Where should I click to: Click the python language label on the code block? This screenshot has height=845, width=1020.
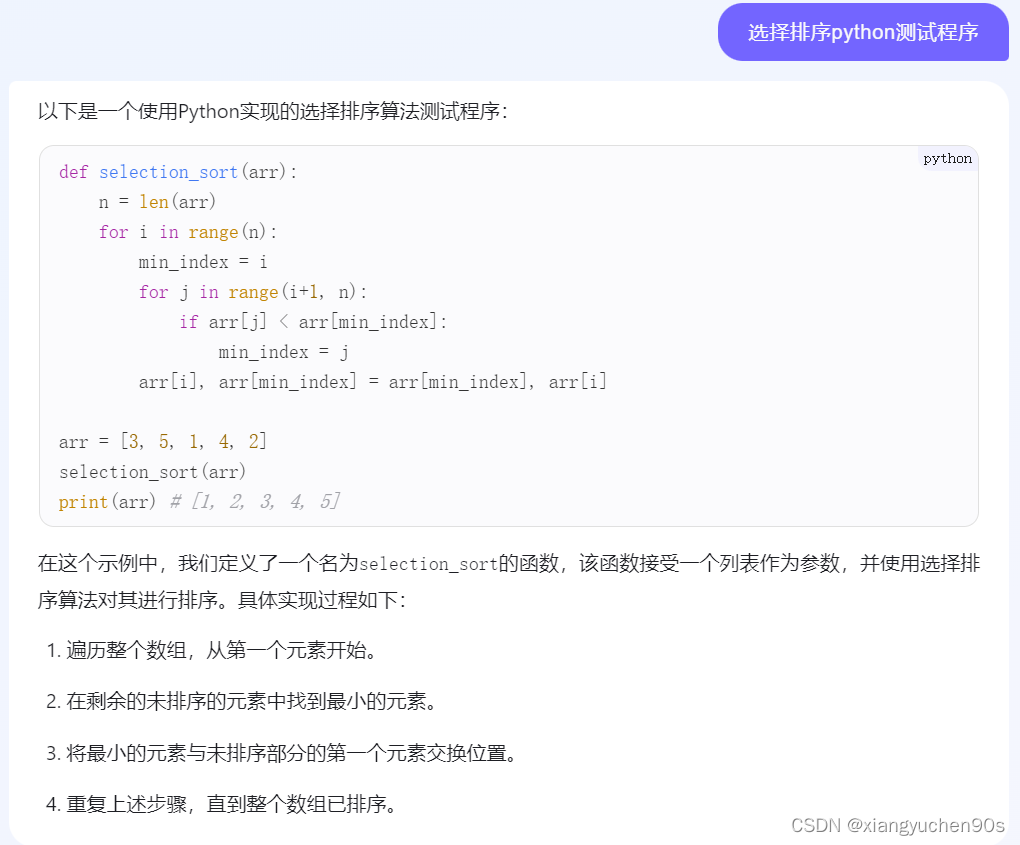pyautogui.click(x=945, y=158)
